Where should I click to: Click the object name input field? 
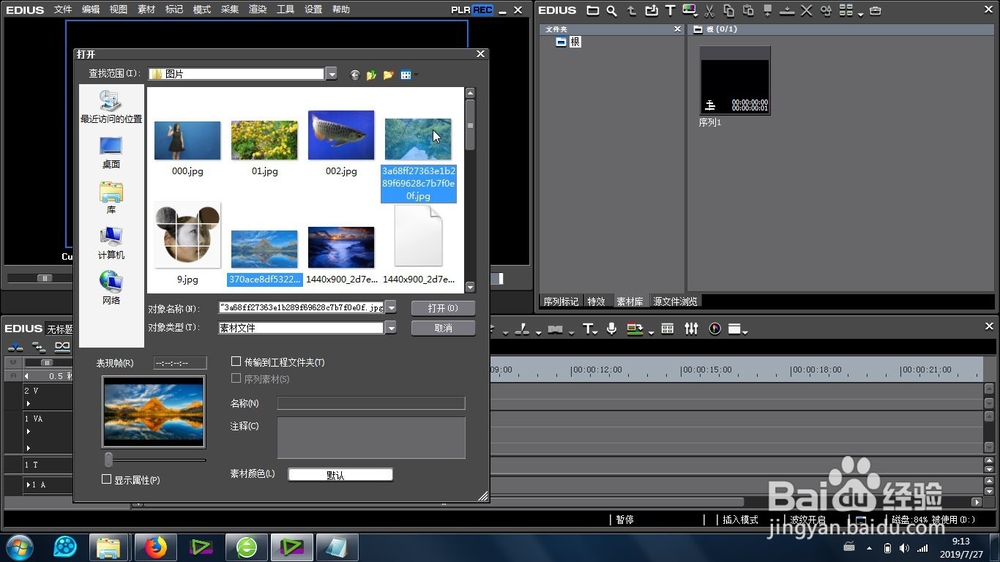coord(301,307)
